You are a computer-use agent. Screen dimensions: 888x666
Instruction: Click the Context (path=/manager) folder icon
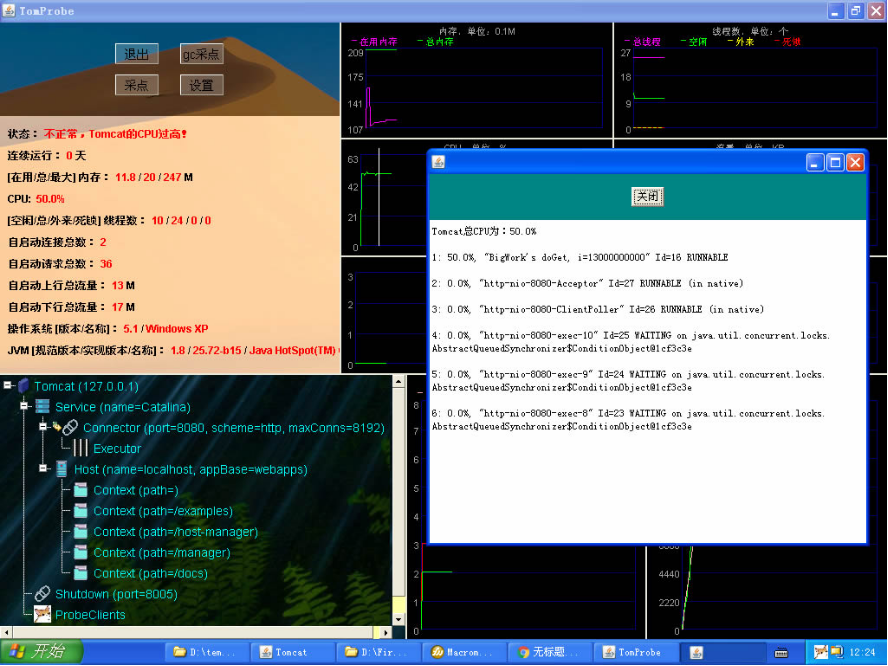tap(81, 552)
